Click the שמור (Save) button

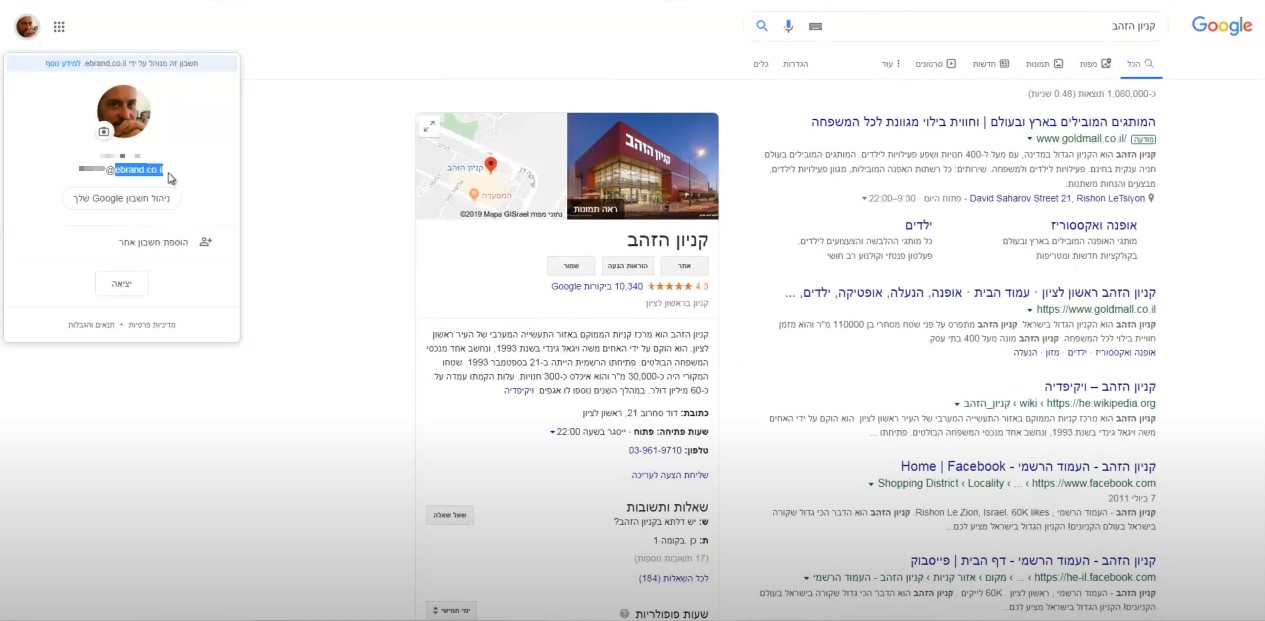(571, 266)
